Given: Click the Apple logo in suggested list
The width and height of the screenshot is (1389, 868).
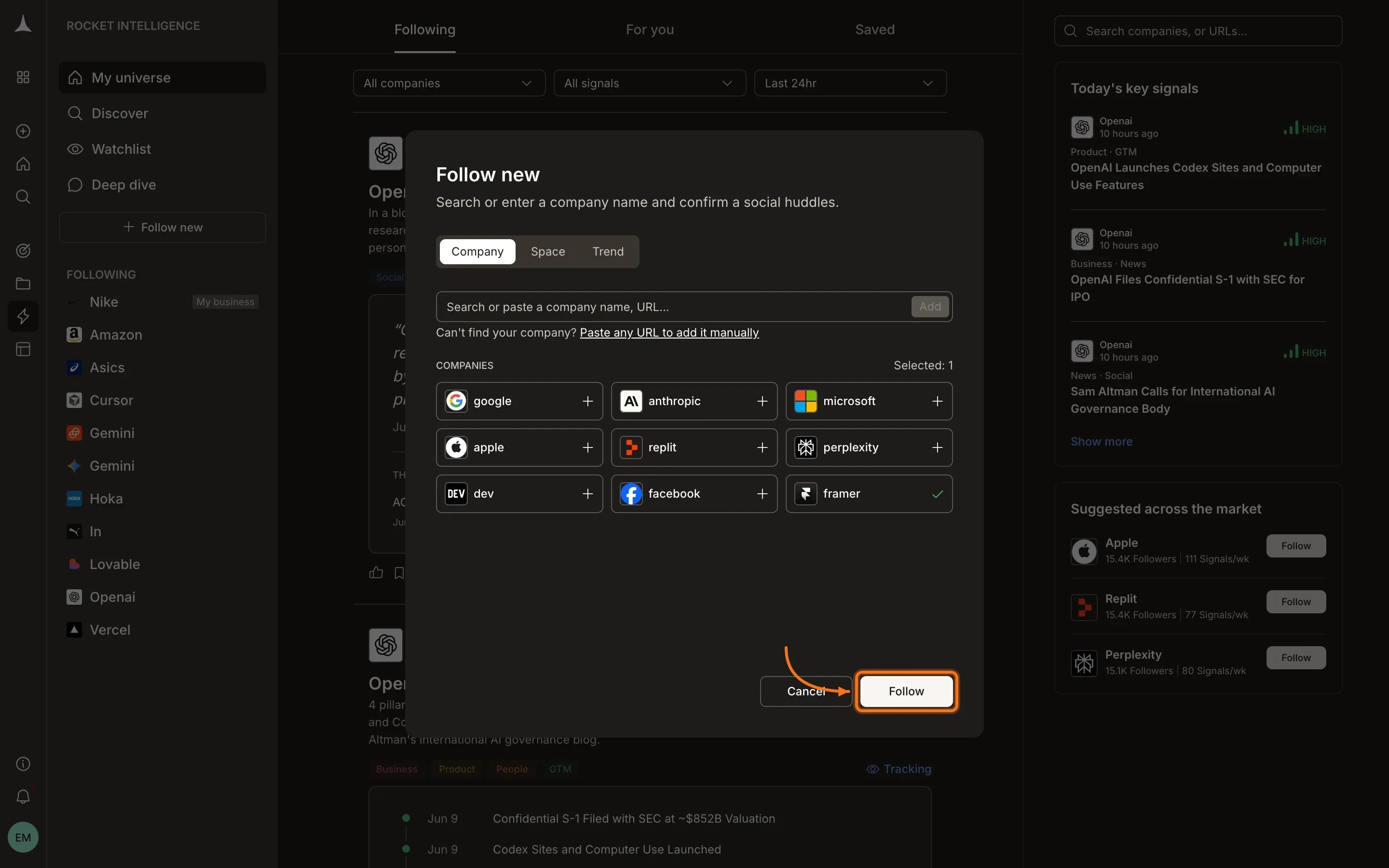Looking at the screenshot, I should tap(1084, 551).
